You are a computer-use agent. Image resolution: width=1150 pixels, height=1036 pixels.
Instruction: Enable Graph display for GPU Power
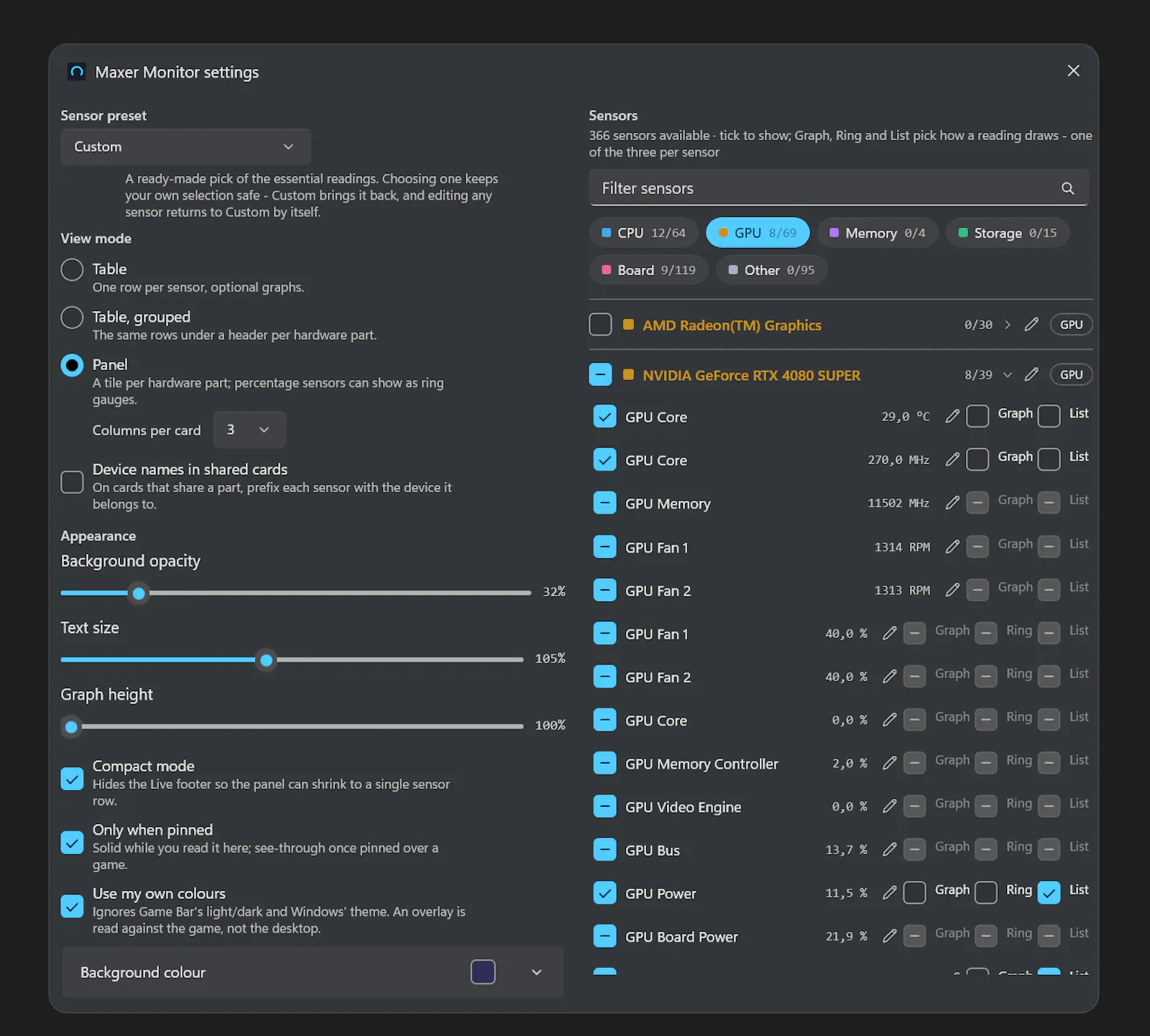(914, 892)
